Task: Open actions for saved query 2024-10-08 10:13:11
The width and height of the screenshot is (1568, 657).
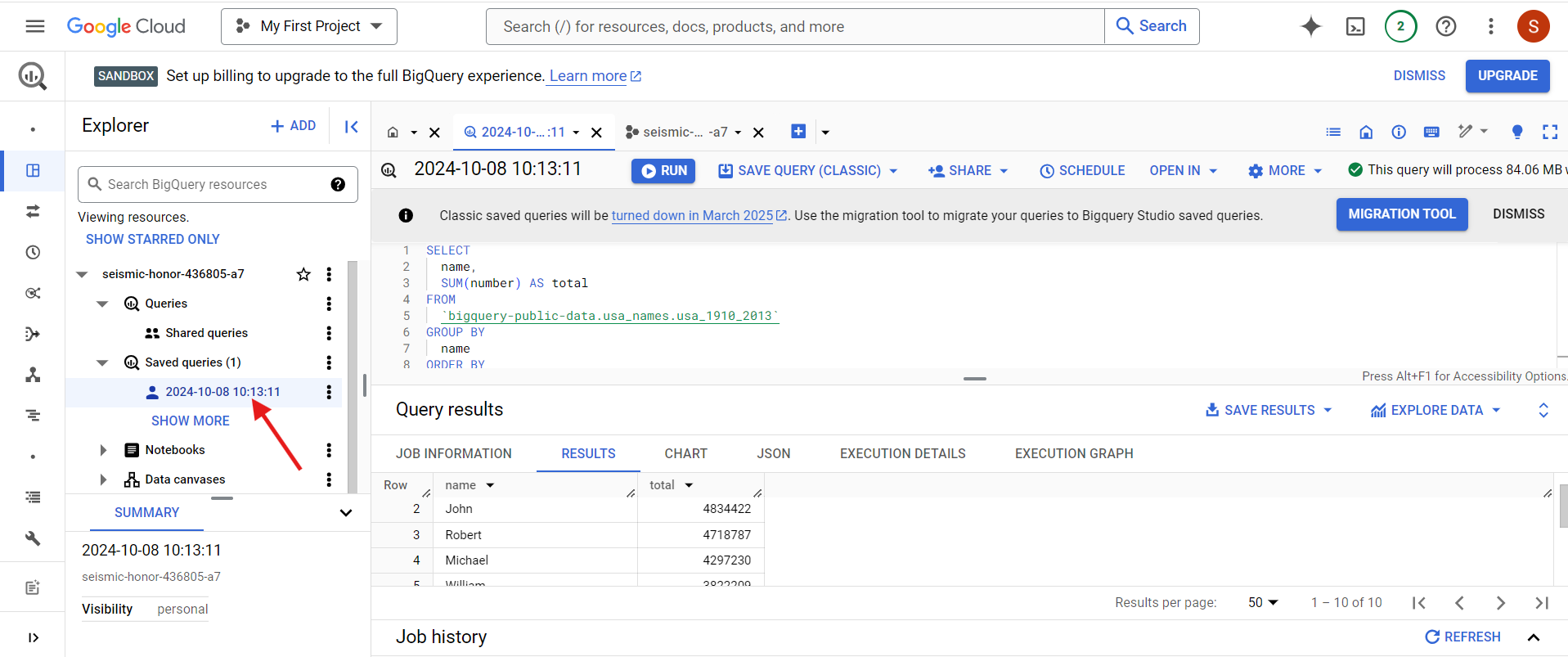Action: coord(329,392)
